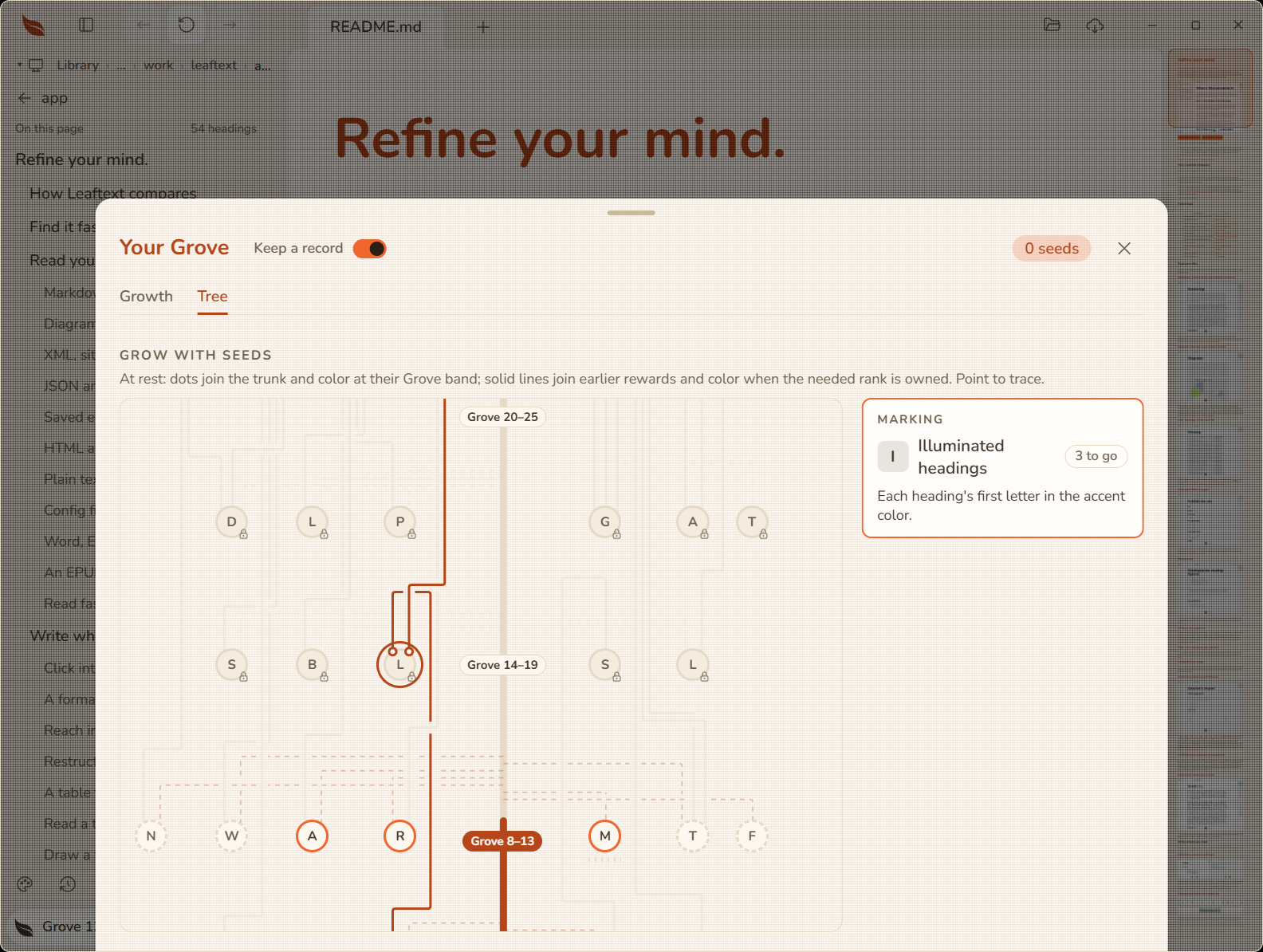Select the dashed F node
This screenshot has height=952, width=1263.
coord(752,836)
